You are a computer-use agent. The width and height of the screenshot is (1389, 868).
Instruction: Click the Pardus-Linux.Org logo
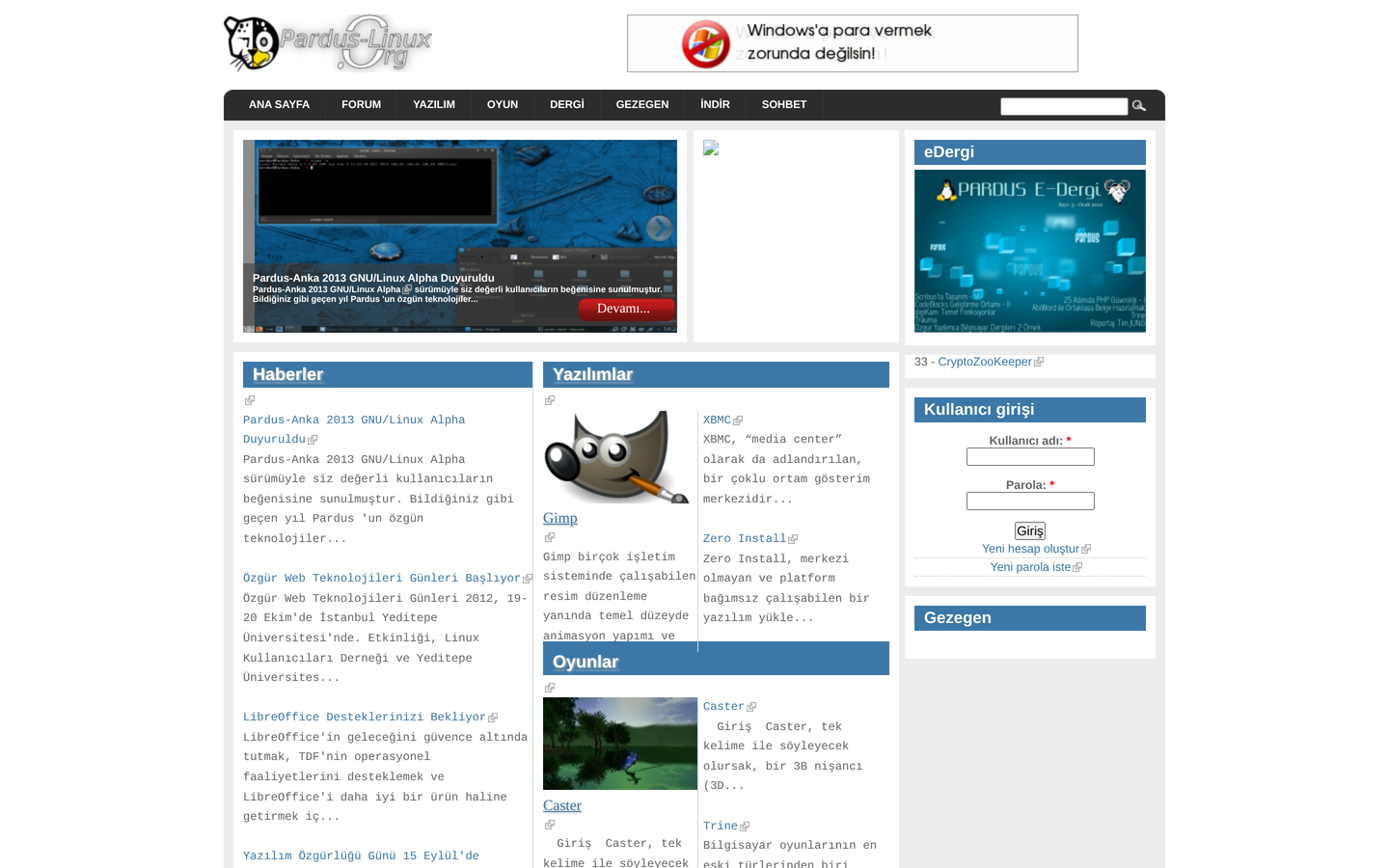point(328,43)
